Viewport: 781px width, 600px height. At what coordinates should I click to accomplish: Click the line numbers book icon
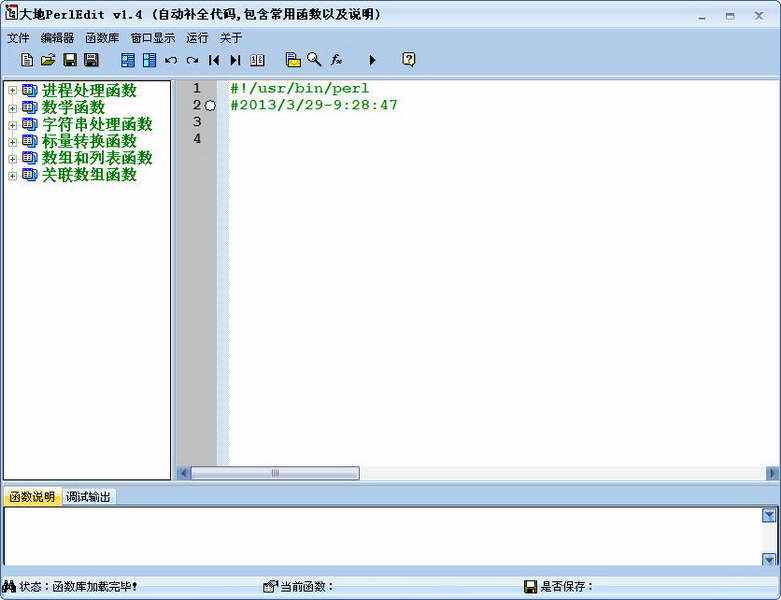pyautogui.click(x=257, y=60)
